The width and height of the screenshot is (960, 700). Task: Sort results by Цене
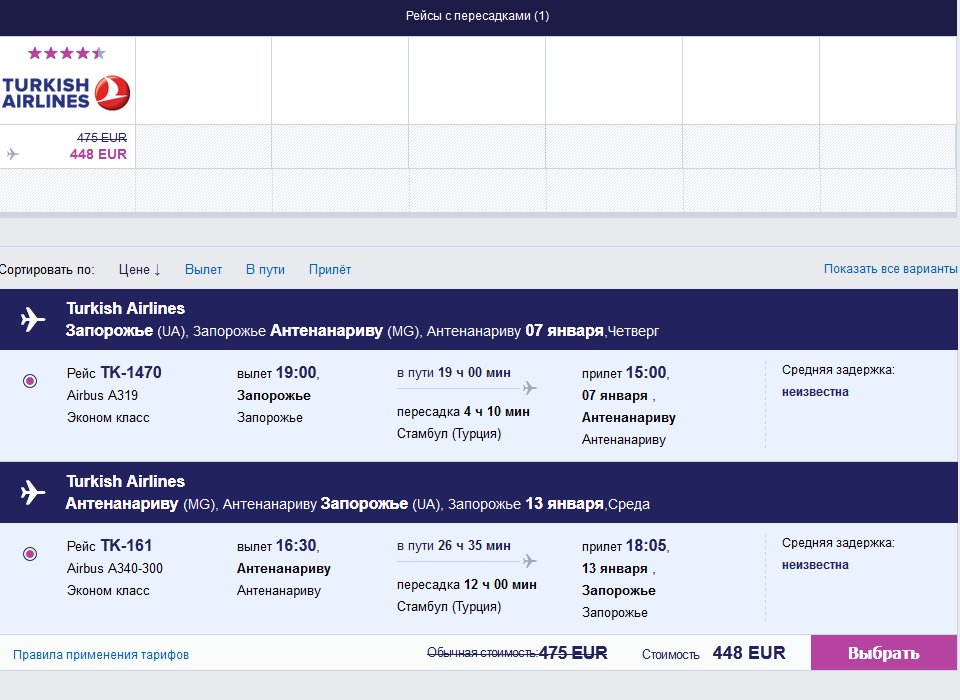(133, 270)
